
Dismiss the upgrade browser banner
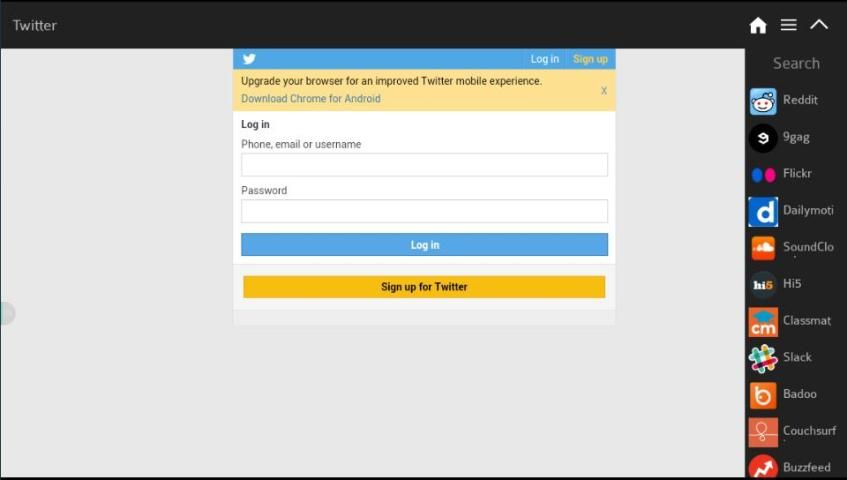click(604, 91)
